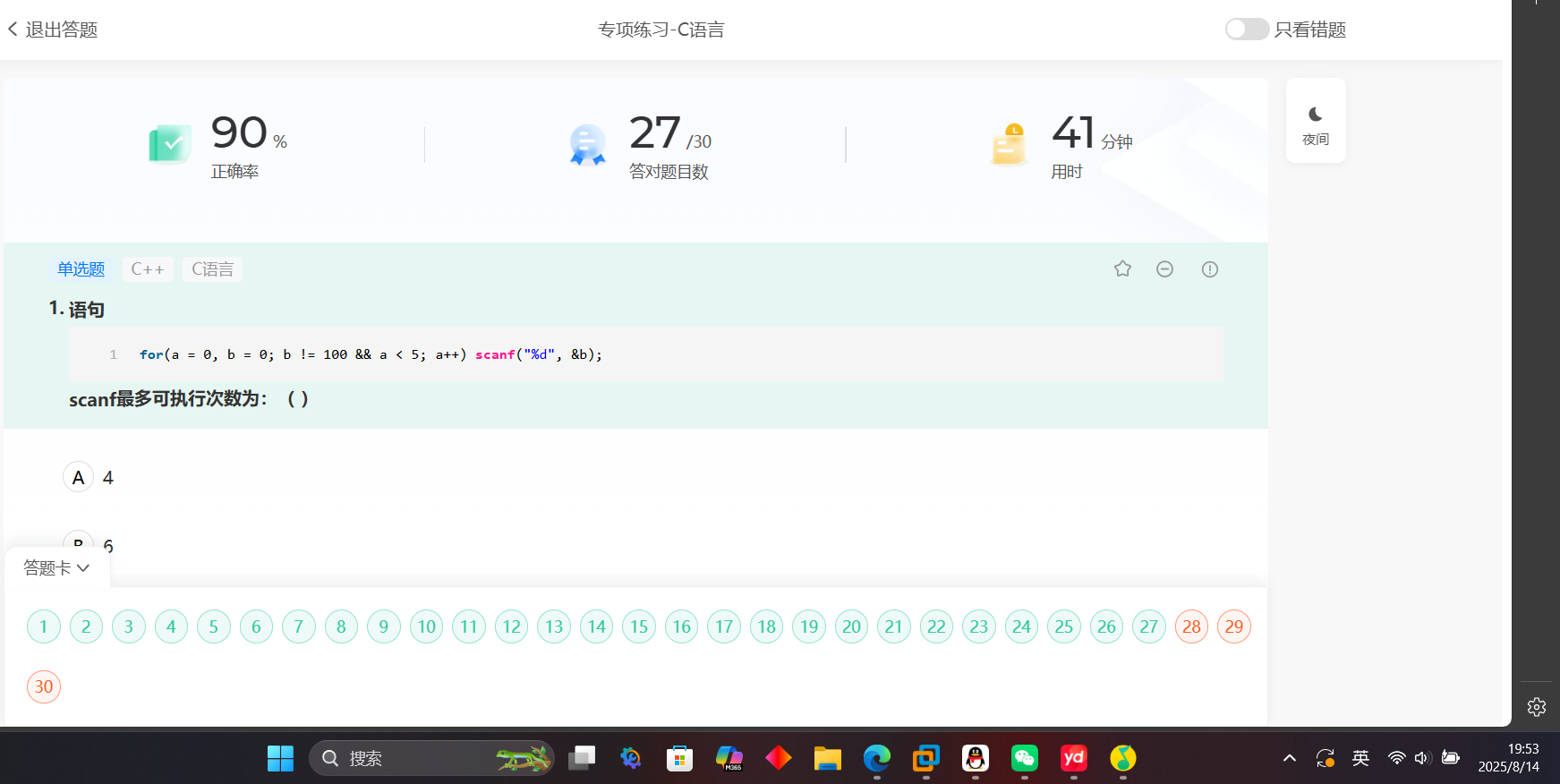Click the 退出答题 exit link

coord(61,30)
